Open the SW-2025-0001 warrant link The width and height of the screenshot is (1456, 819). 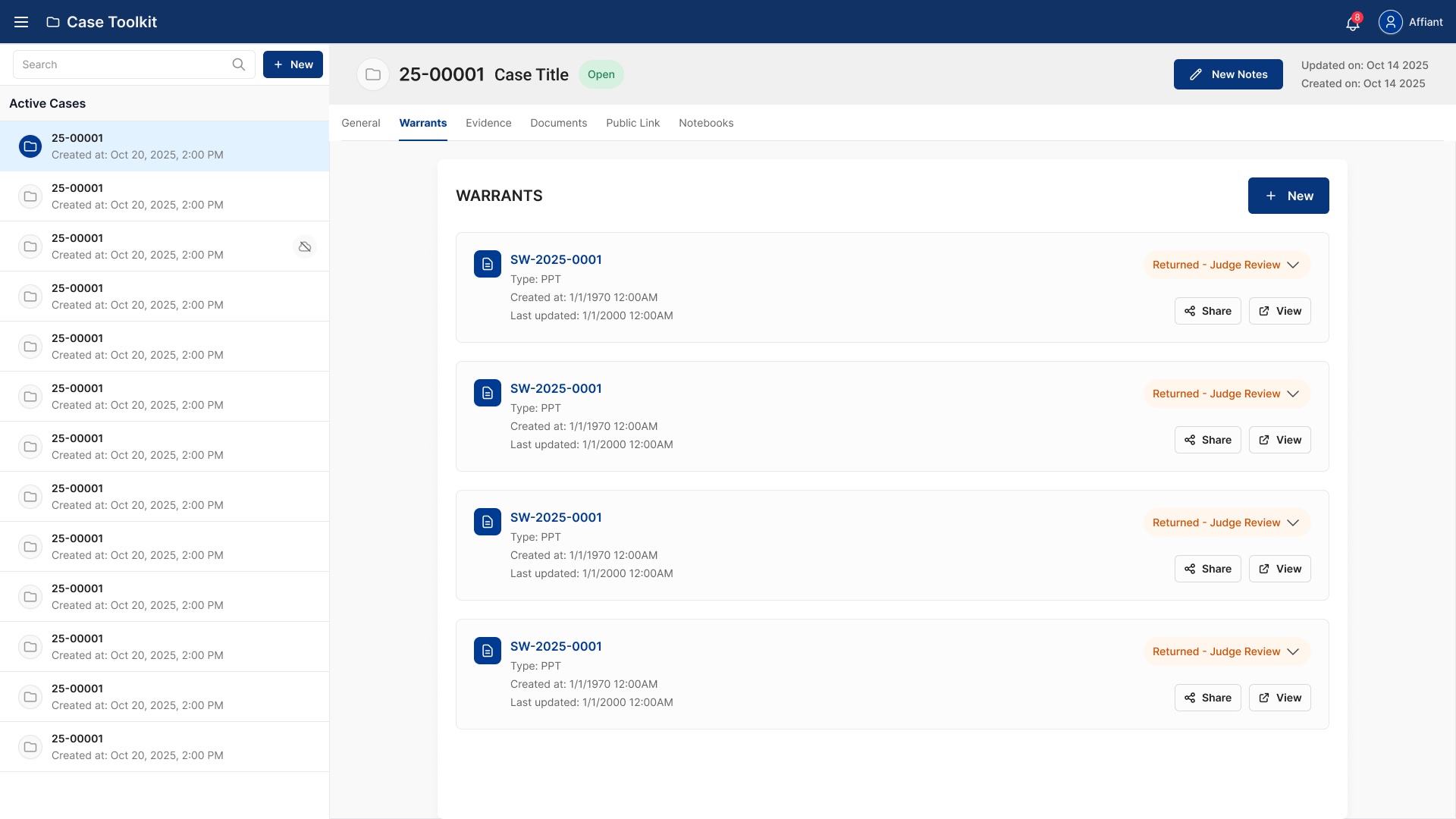coord(556,259)
